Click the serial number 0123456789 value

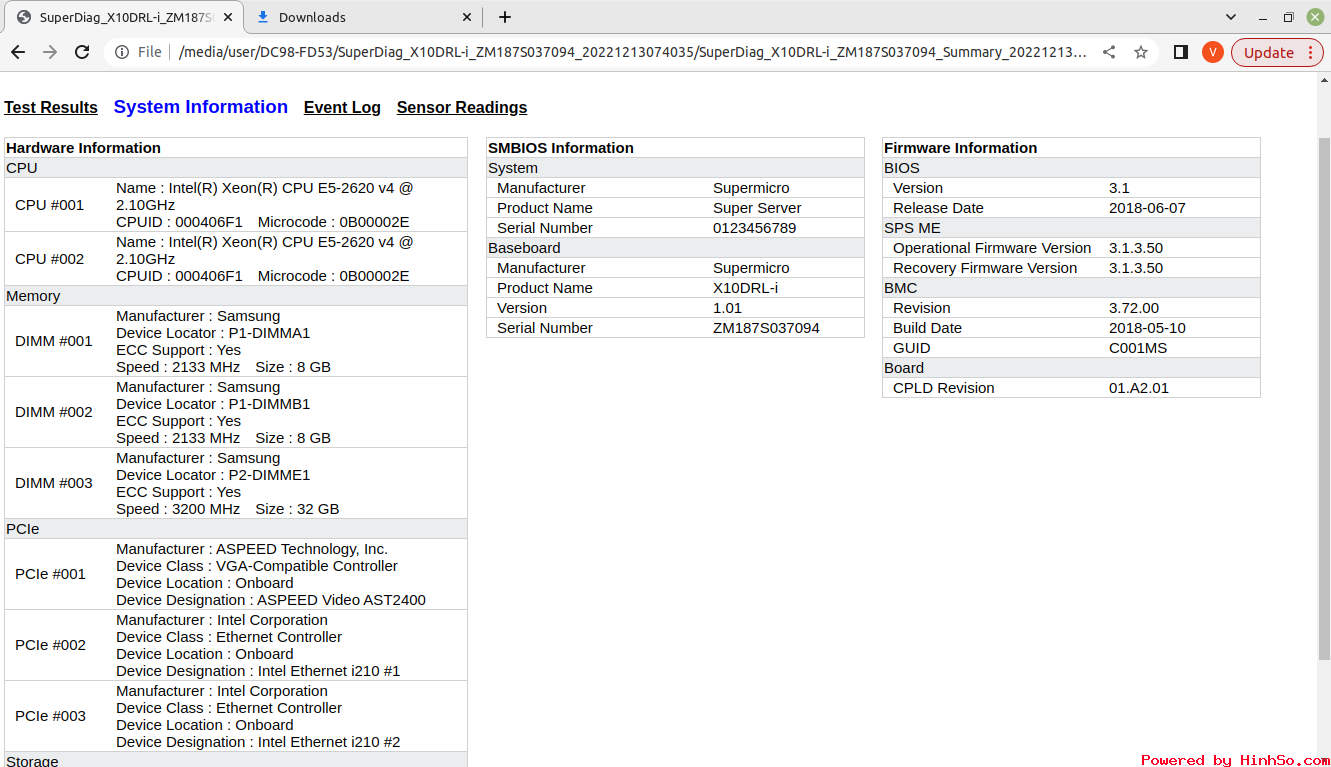coord(755,228)
